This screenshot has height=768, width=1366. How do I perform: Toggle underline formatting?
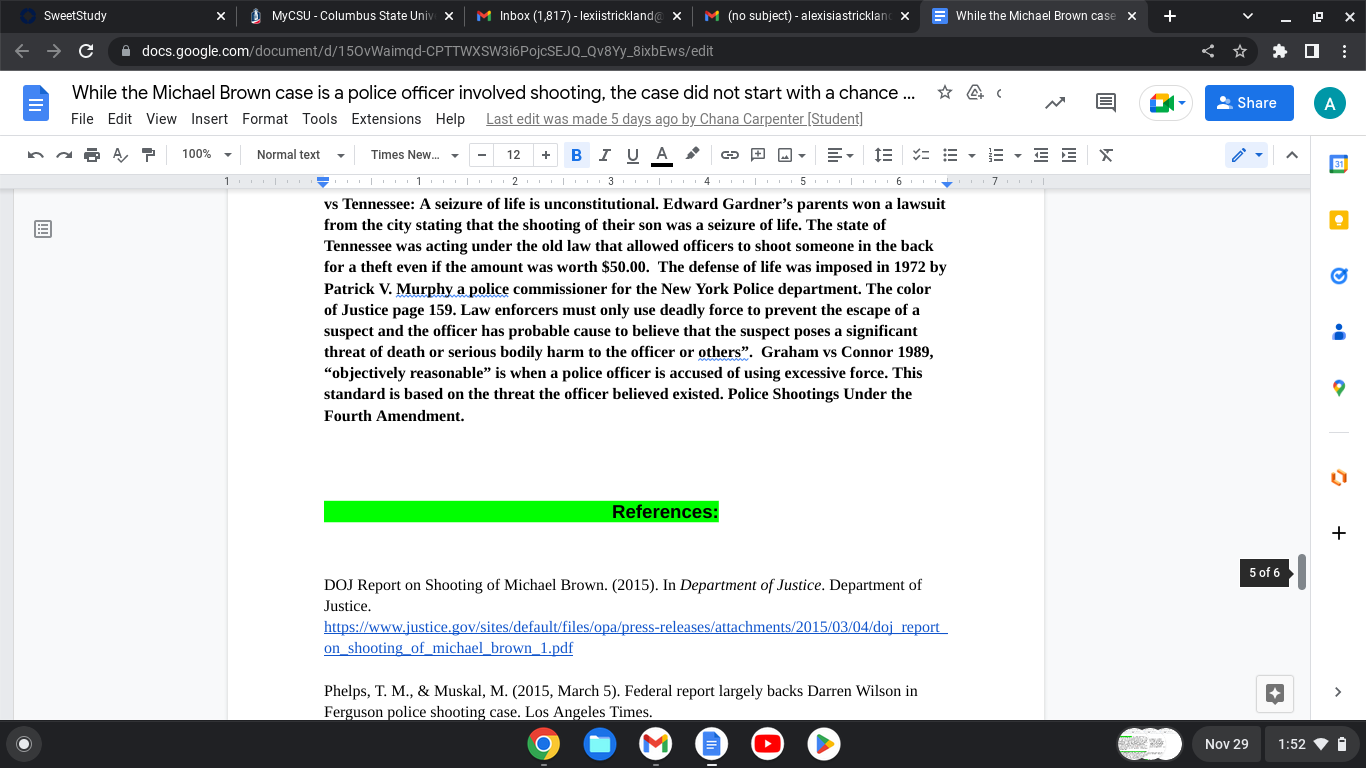(x=632, y=155)
